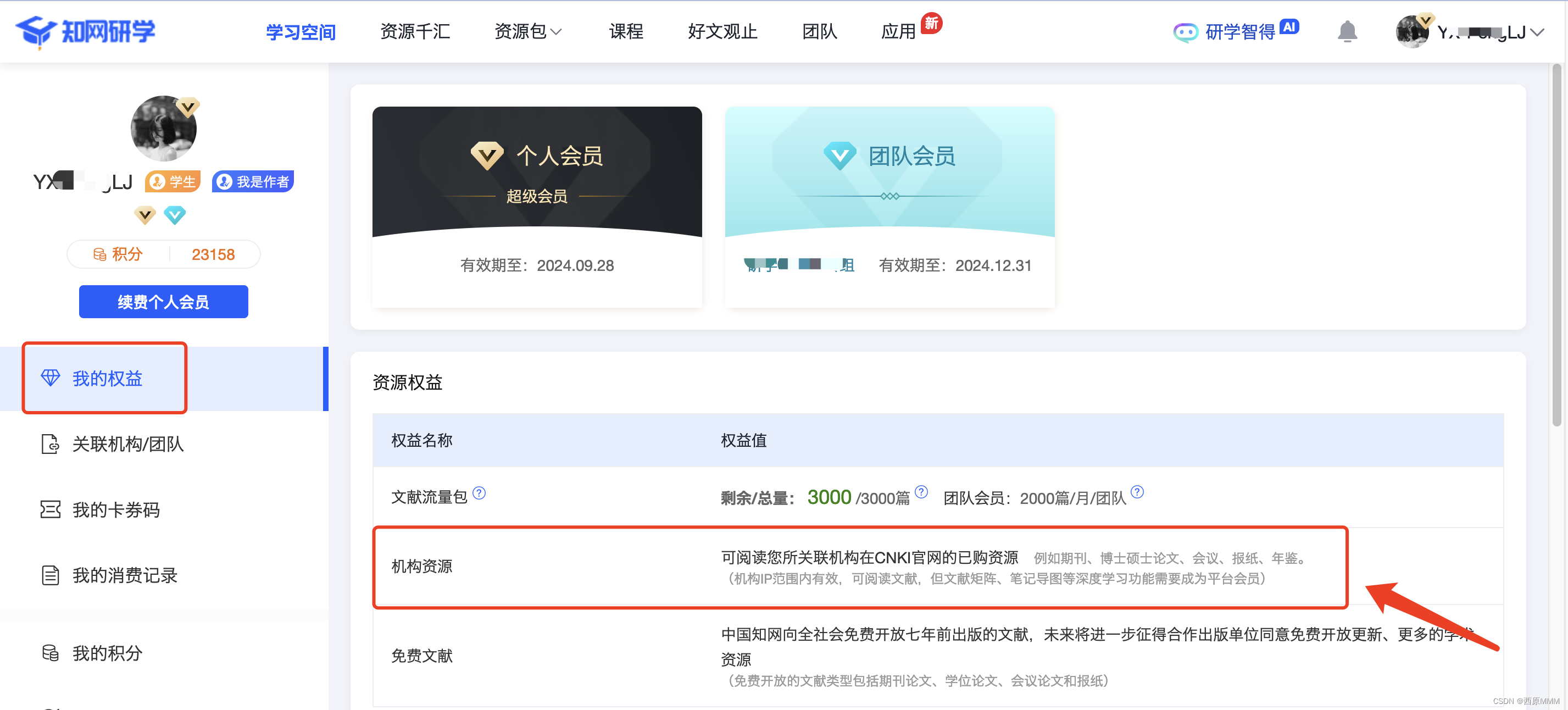
Task: Open 应用 menu with new badge
Action: (x=898, y=32)
